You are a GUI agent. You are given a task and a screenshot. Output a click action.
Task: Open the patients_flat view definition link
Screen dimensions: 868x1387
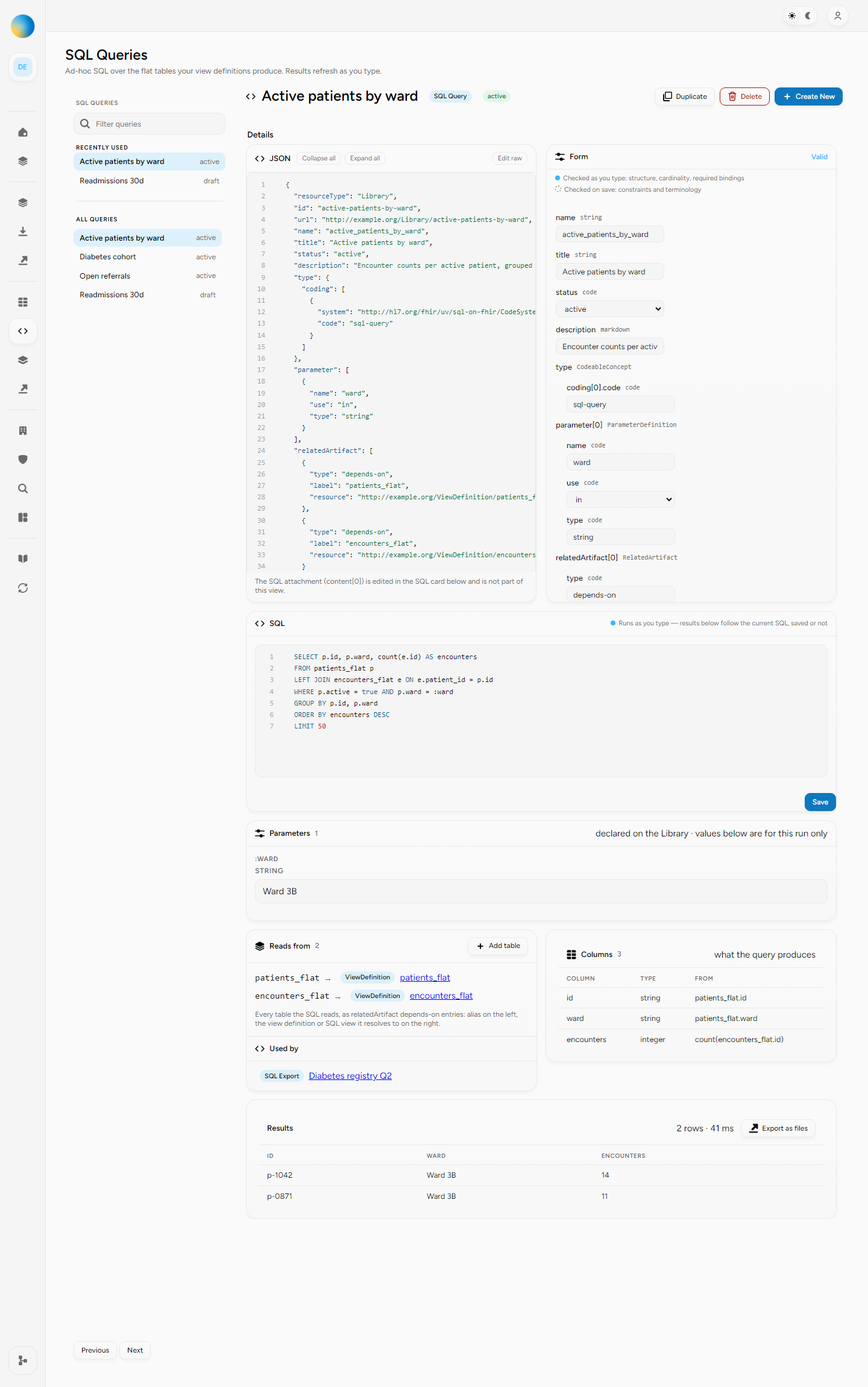point(425,978)
